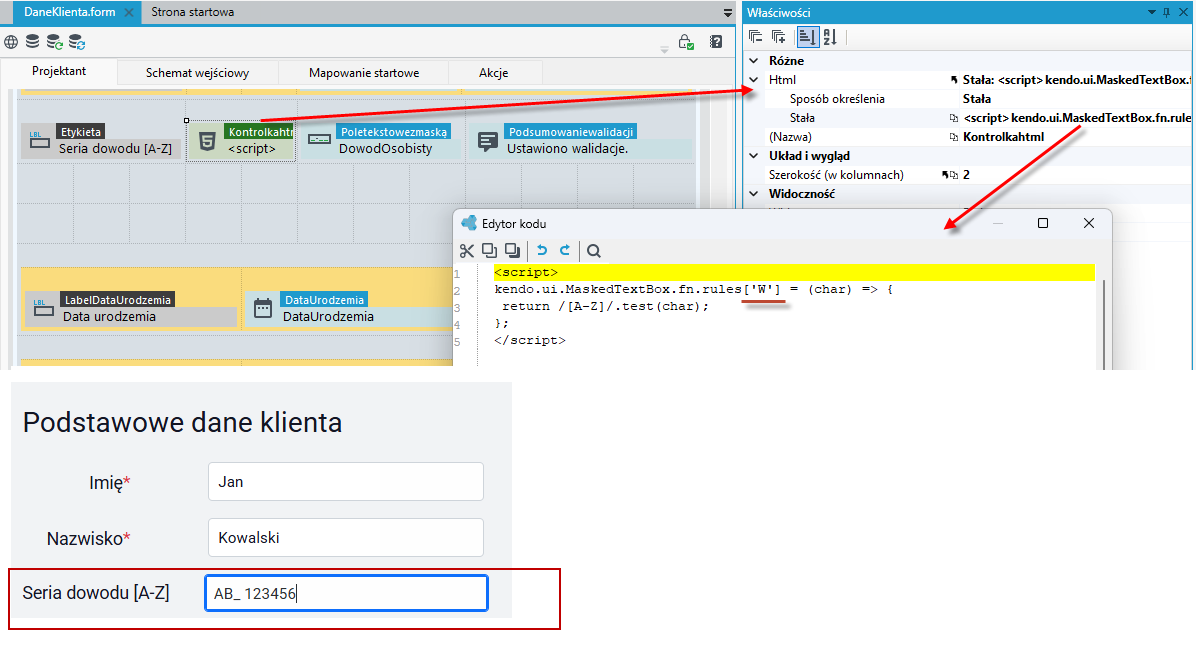Click the Seria dowodu masked input field

(x=346, y=593)
